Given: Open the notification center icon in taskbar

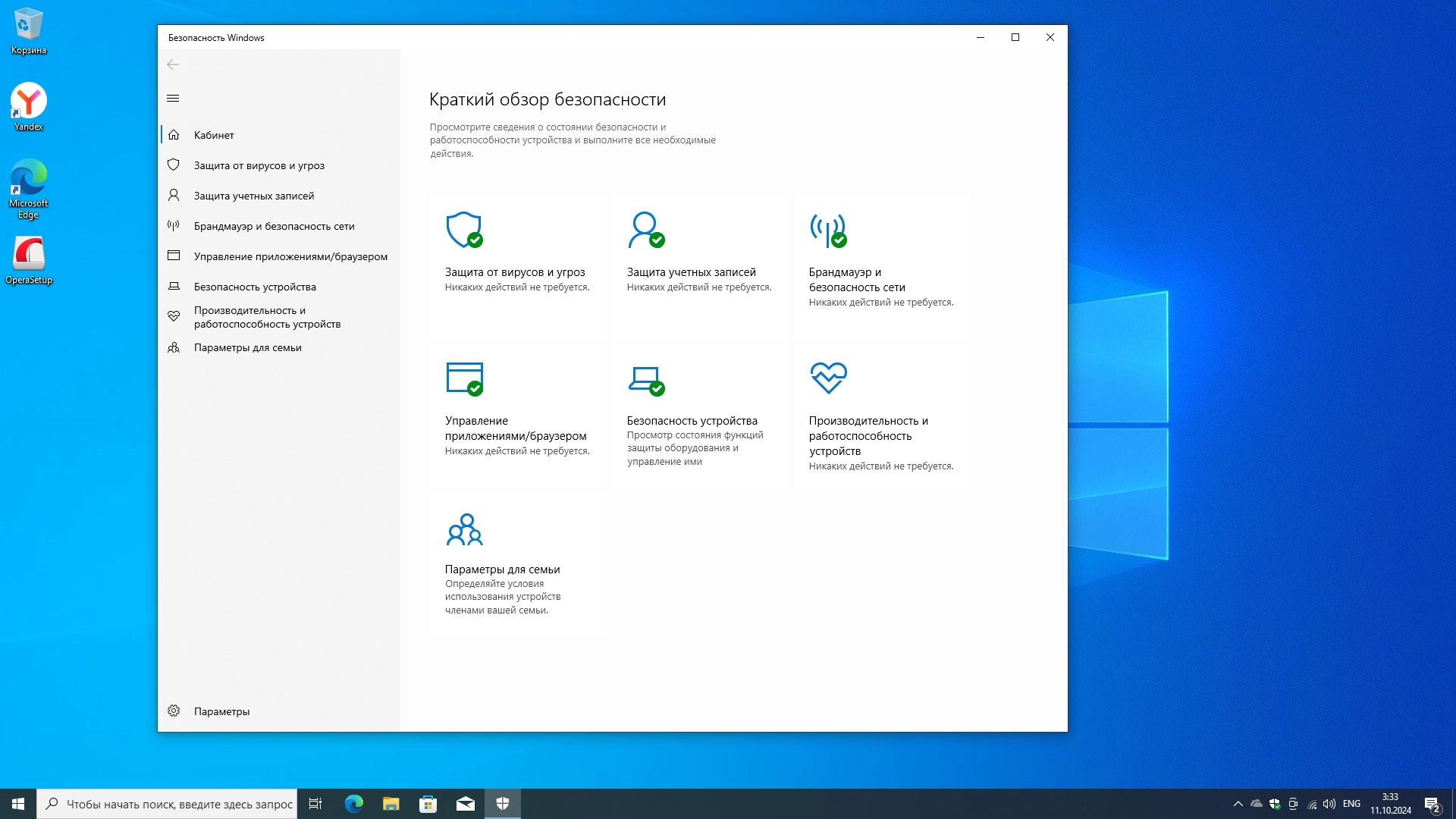Looking at the screenshot, I should pos(1432,804).
